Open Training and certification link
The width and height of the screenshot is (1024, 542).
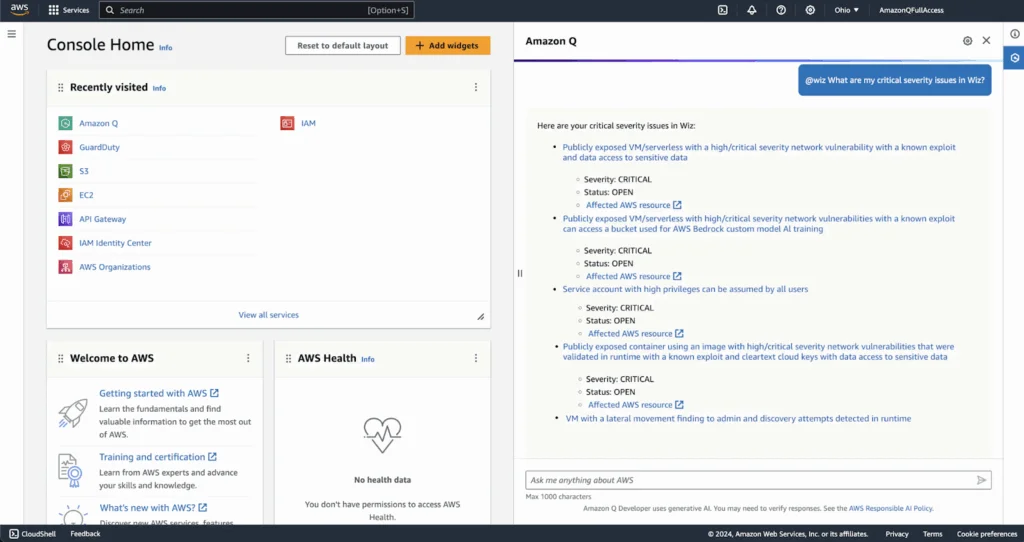pyautogui.click(x=158, y=457)
